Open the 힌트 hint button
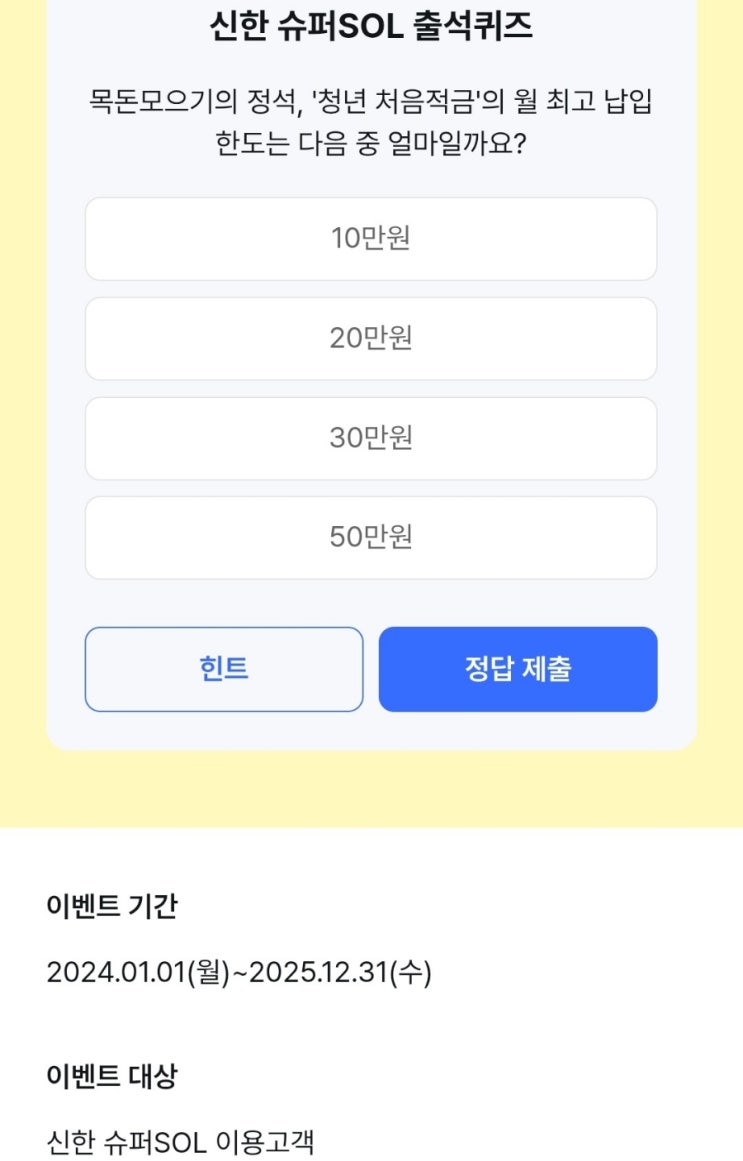 coord(224,669)
